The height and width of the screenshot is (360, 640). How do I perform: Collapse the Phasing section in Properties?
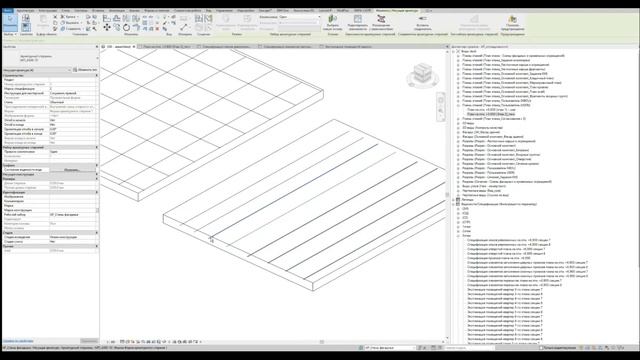click(x=97, y=233)
